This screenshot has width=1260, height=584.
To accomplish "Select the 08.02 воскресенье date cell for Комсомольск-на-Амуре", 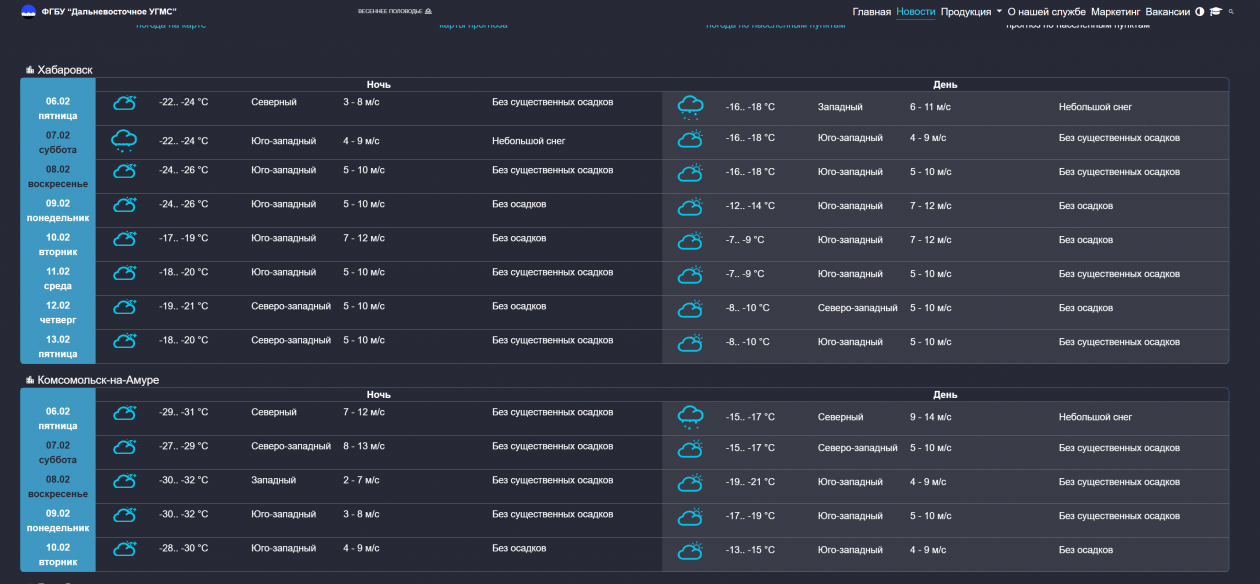I will [x=58, y=486].
